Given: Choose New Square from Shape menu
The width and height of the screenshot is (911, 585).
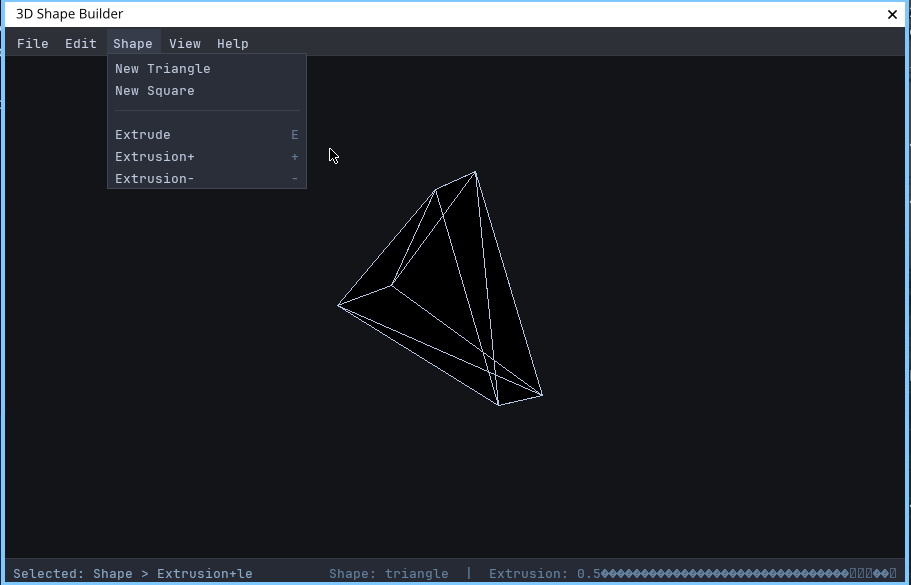Looking at the screenshot, I should [x=207, y=91].
